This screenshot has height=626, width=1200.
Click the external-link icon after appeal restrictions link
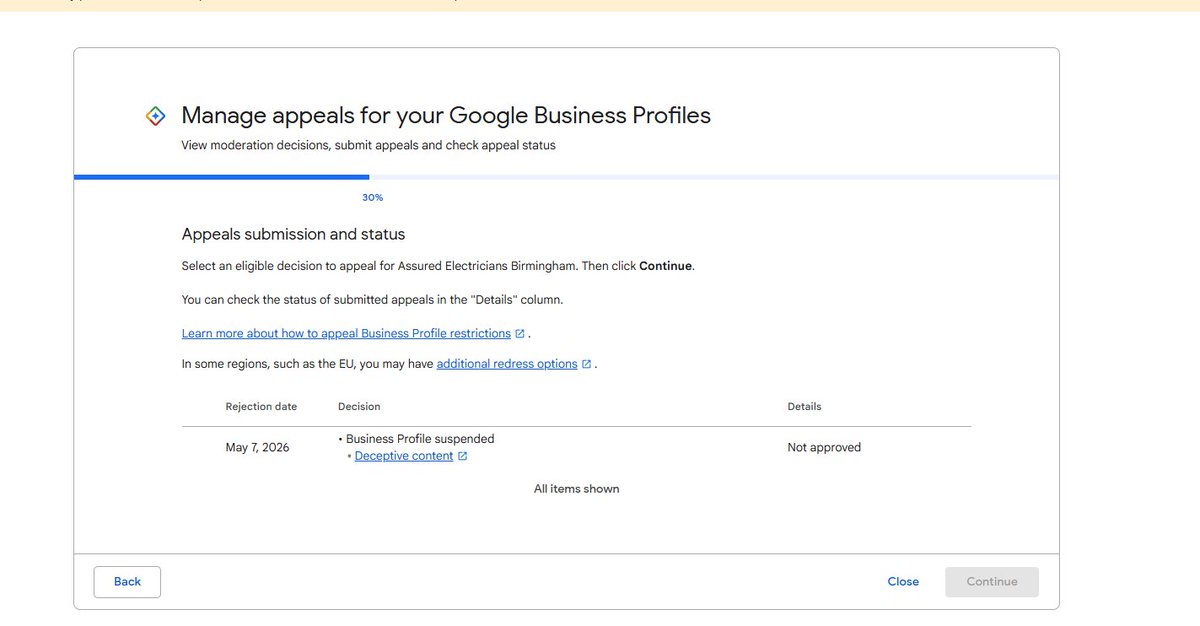click(520, 333)
